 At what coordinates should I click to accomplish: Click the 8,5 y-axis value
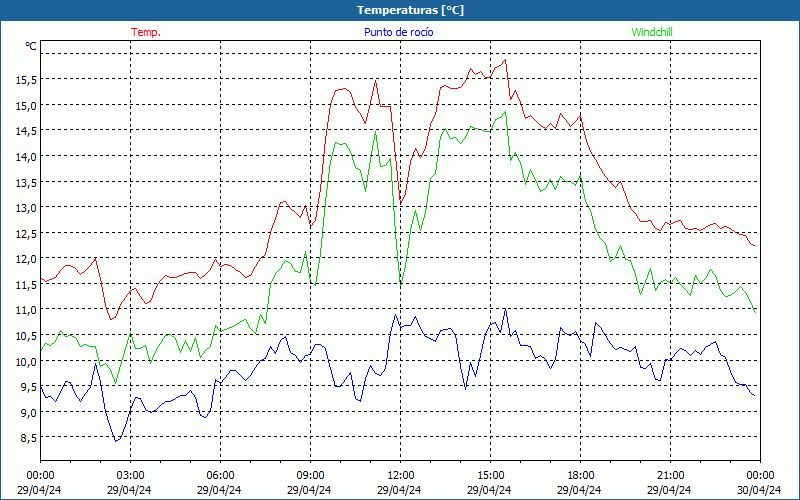tap(28, 438)
